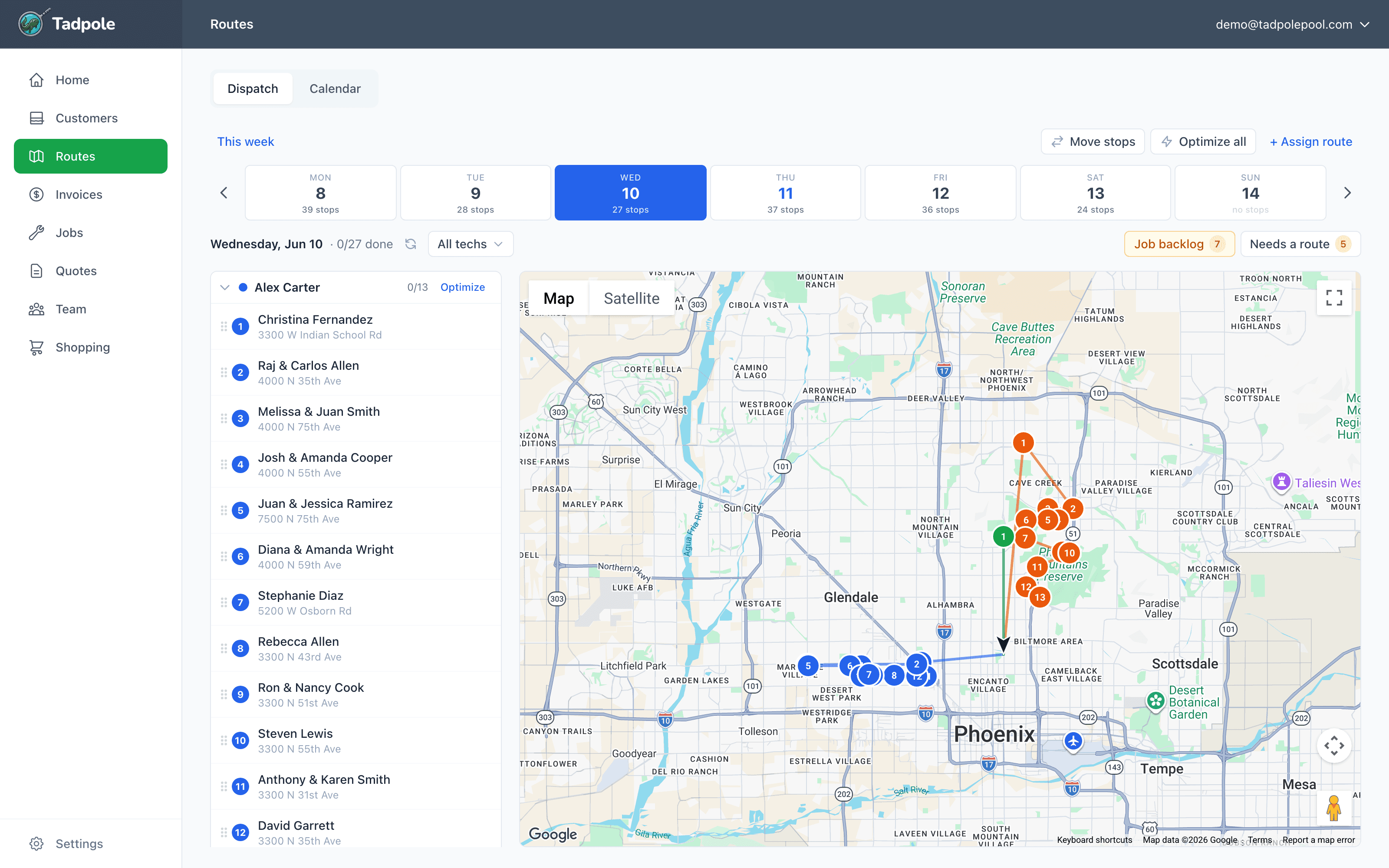Select Thursday 11 with 37 stops
The width and height of the screenshot is (1389, 868).
click(x=785, y=193)
